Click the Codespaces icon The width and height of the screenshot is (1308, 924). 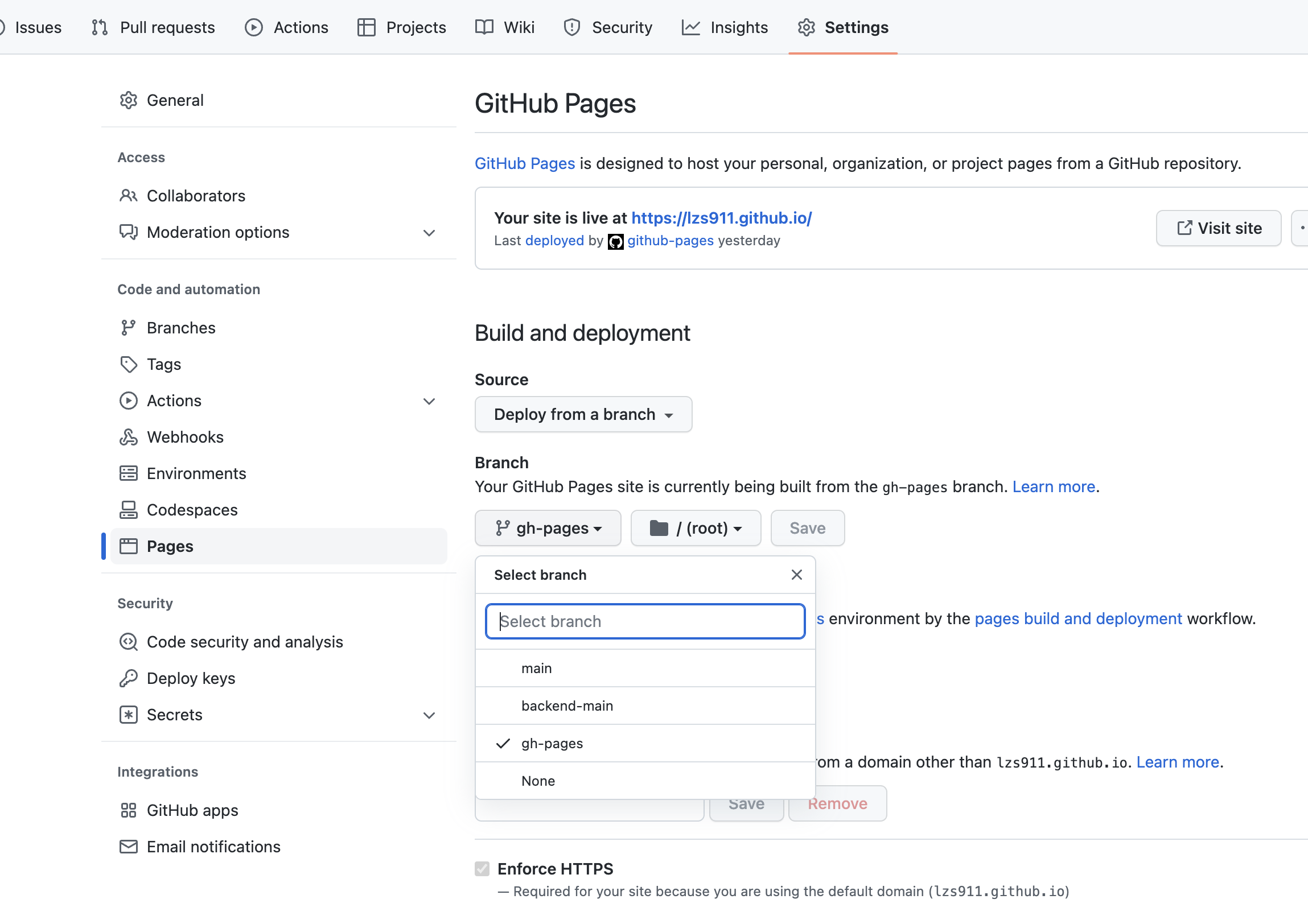pyautogui.click(x=129, y=510)
